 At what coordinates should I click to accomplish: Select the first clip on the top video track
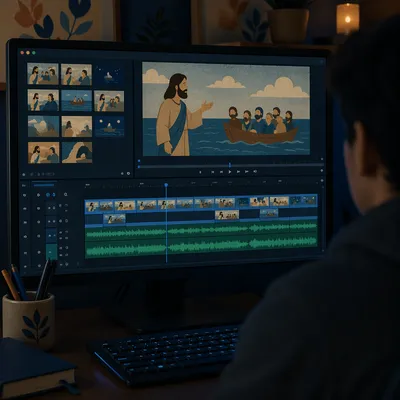click(x=92, y=206)
